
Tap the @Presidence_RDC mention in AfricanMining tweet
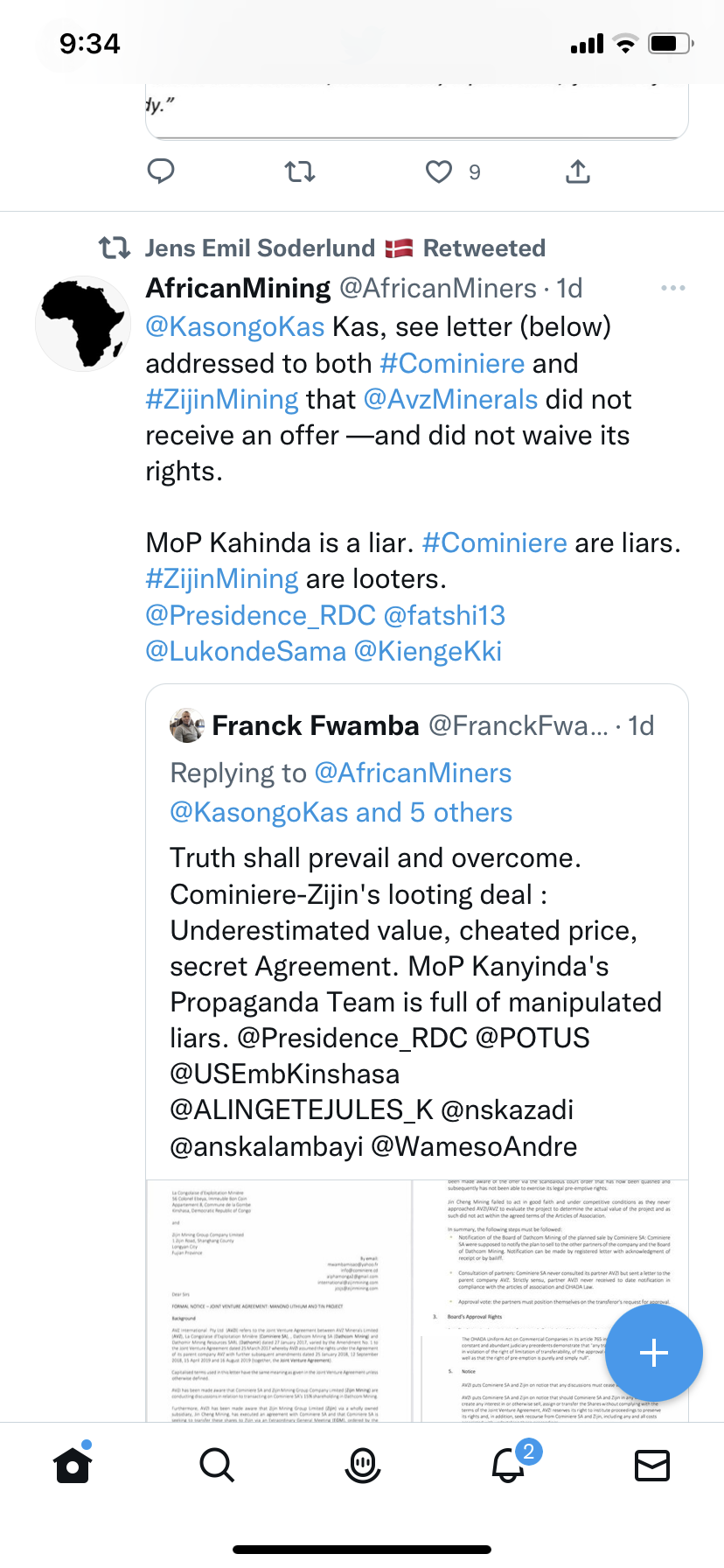click(261, 615)
